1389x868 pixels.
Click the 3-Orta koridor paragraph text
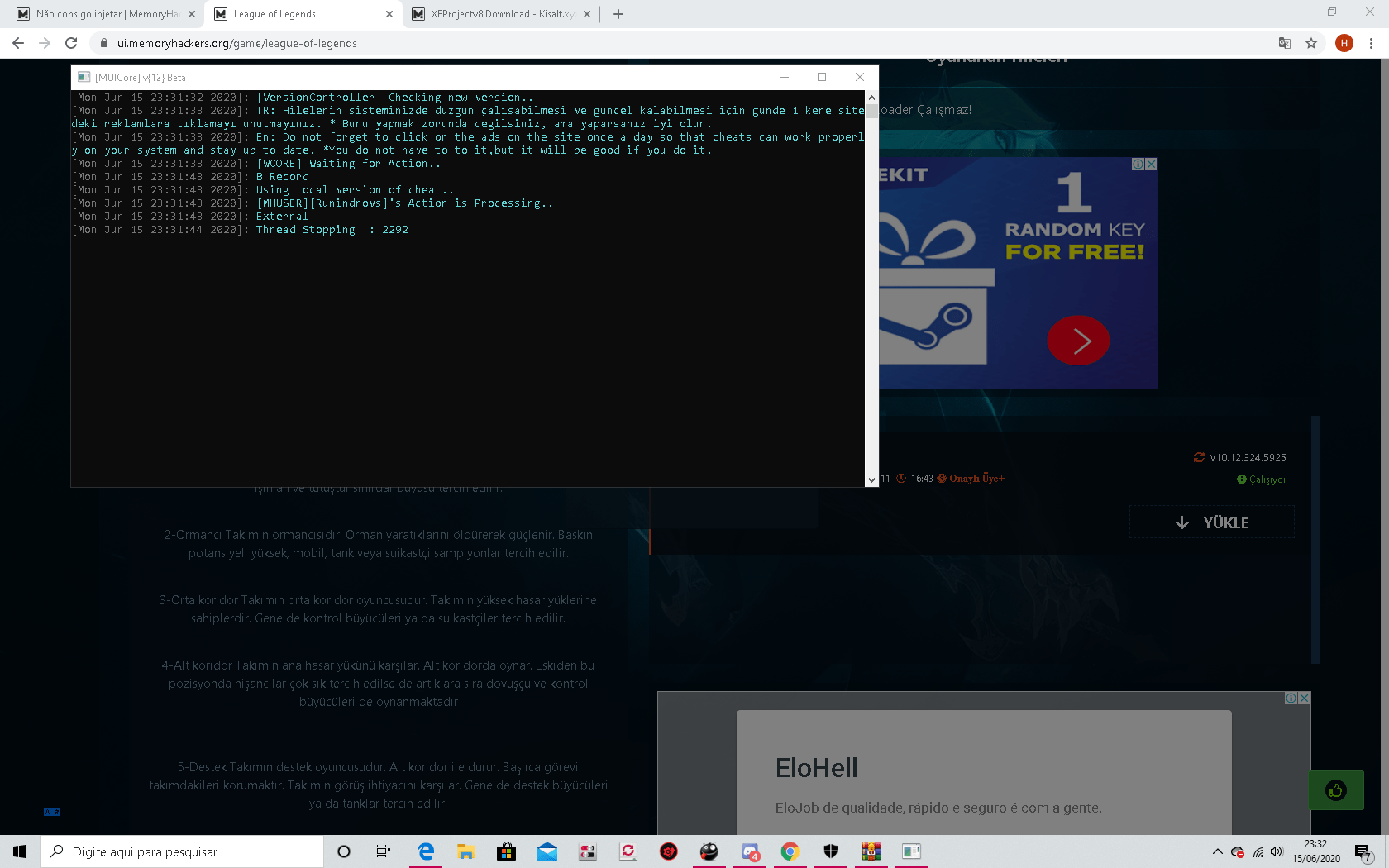[x=378, y=609]
